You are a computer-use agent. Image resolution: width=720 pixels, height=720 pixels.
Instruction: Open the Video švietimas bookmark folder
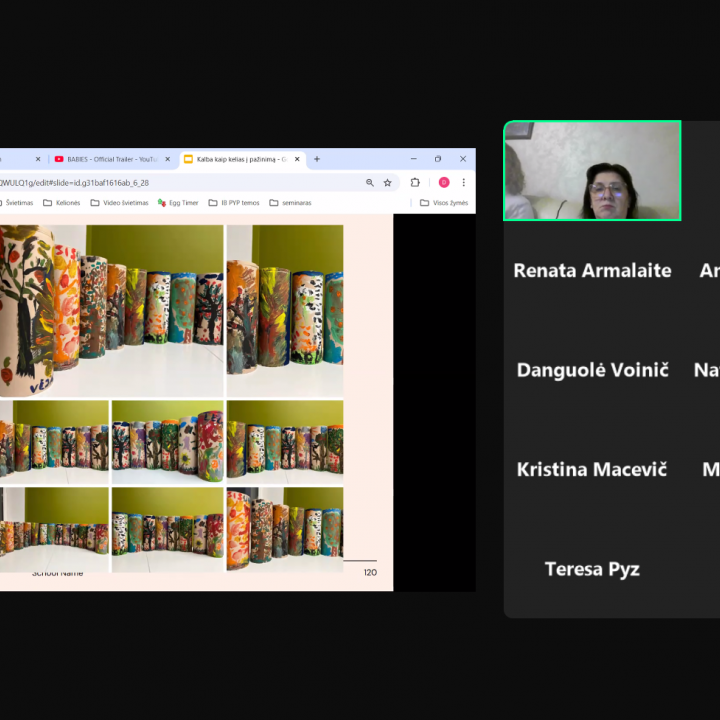coord(119,203)
